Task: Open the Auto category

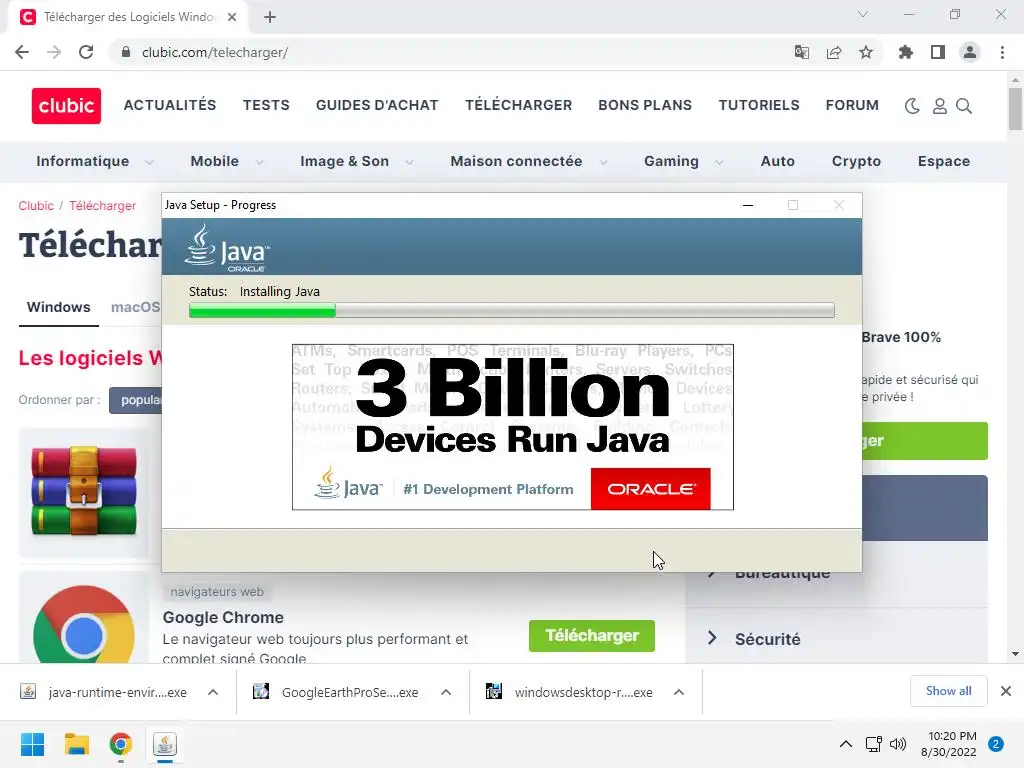Action: pyautogui.click(x=777, y=161)
